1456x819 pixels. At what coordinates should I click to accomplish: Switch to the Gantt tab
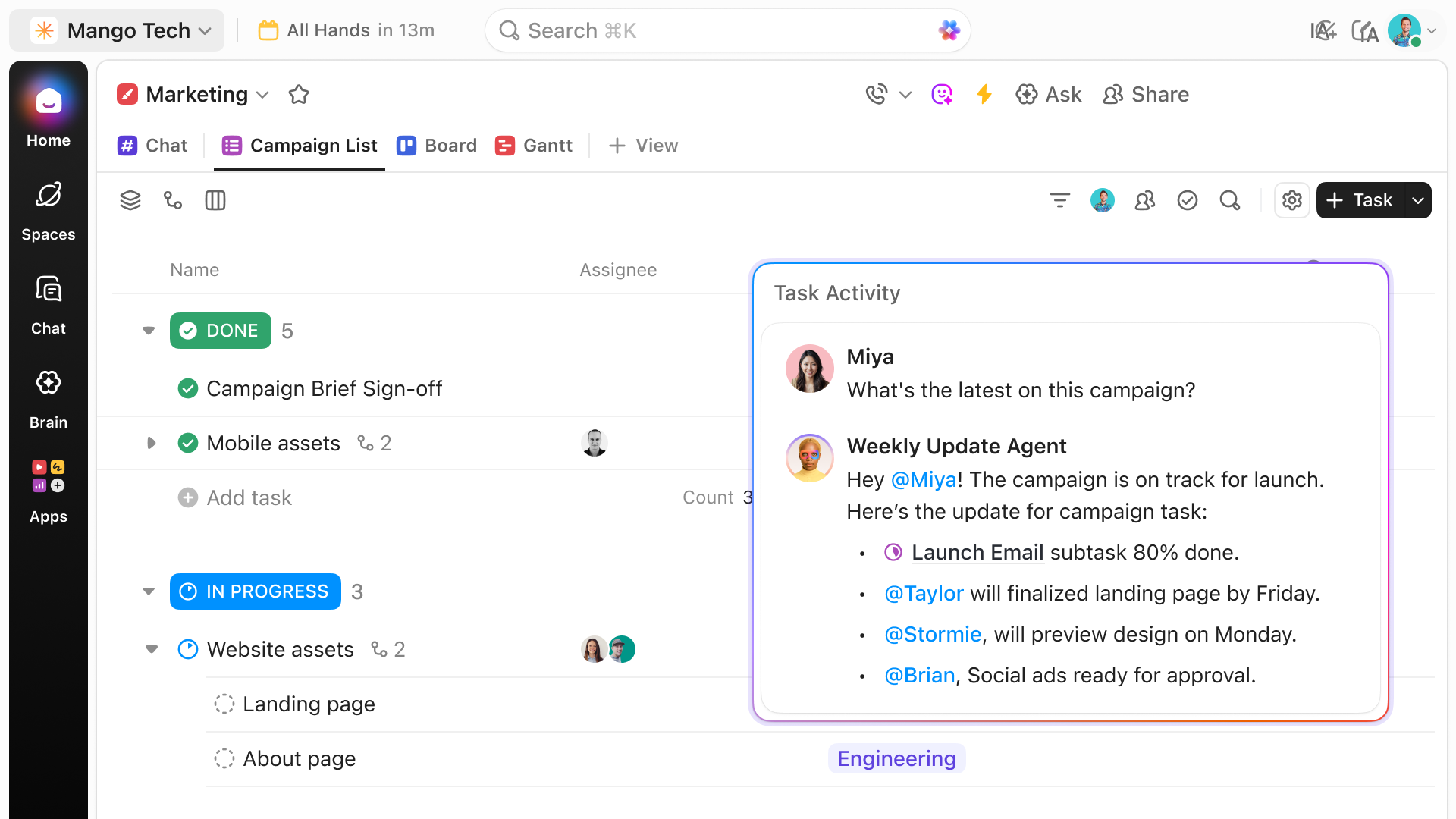(x=534, y=146)
